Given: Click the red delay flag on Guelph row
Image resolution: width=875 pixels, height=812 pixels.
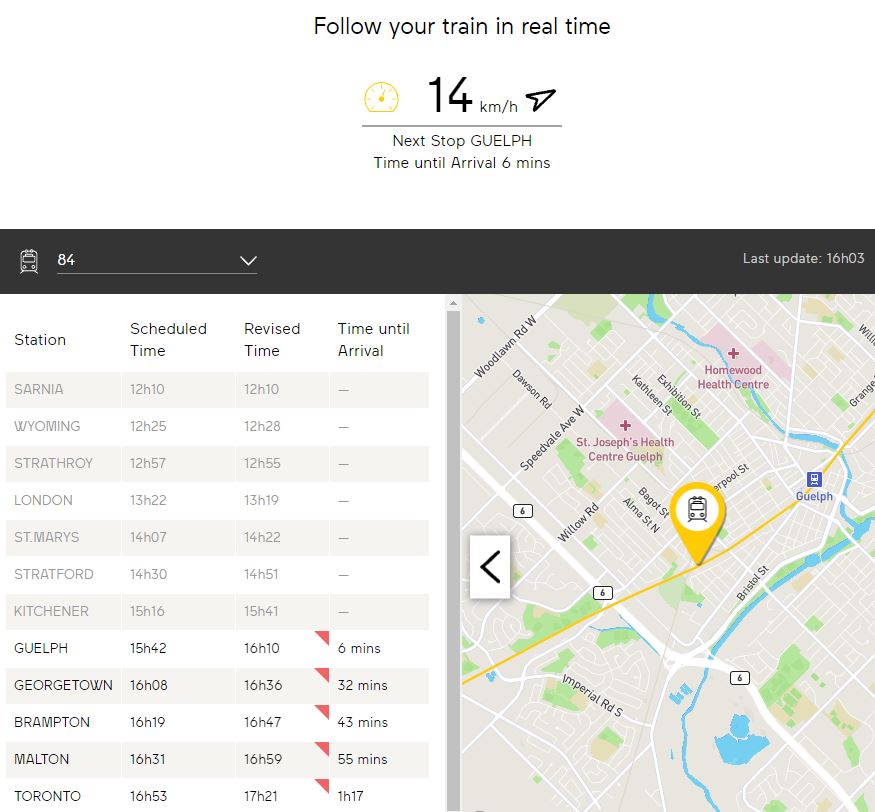Looking at the screenshot, I should pos(322,637).
